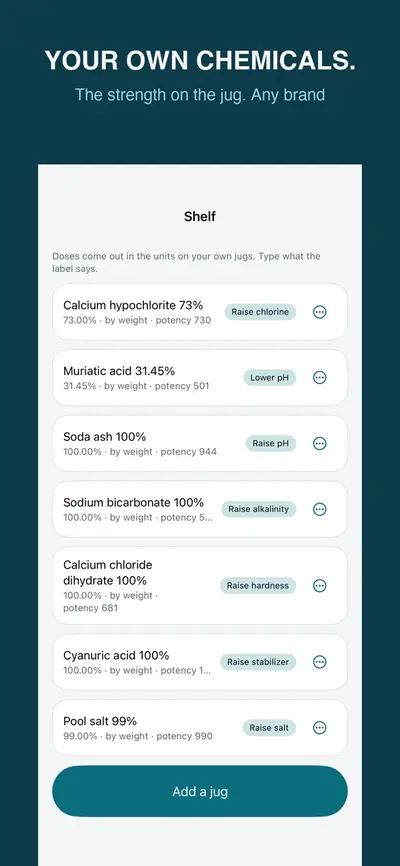Tap the Raise pH tag
400x866 pixels.
point(271,443)
